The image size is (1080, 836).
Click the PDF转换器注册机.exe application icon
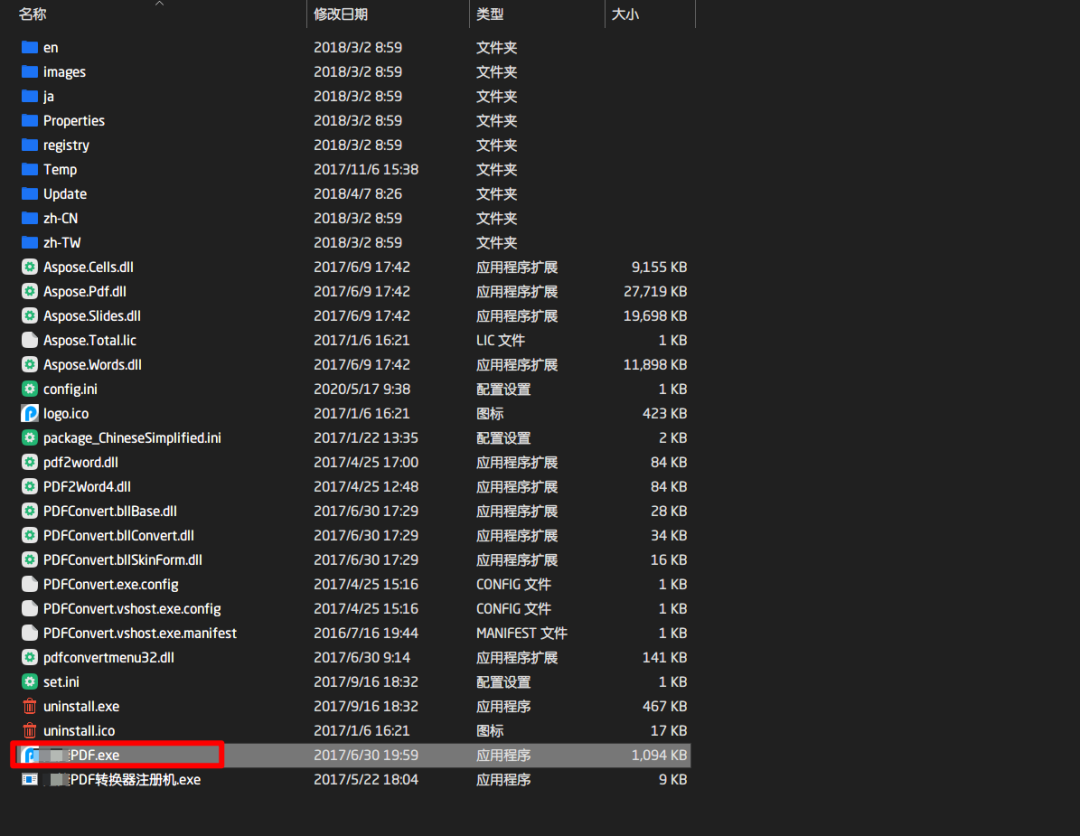click(30, 780)
